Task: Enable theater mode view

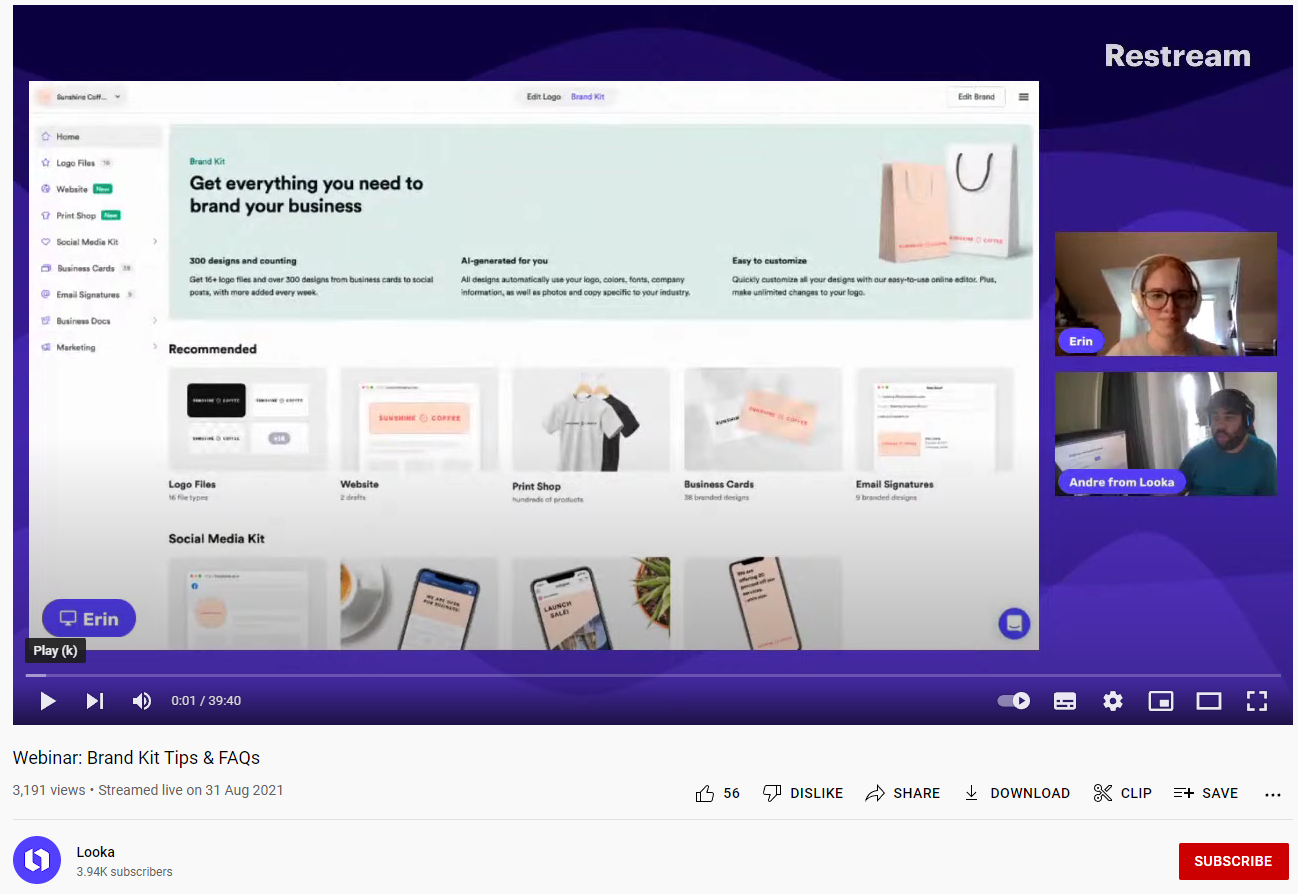Action: pyautogui.click(x=1209, y=701)
